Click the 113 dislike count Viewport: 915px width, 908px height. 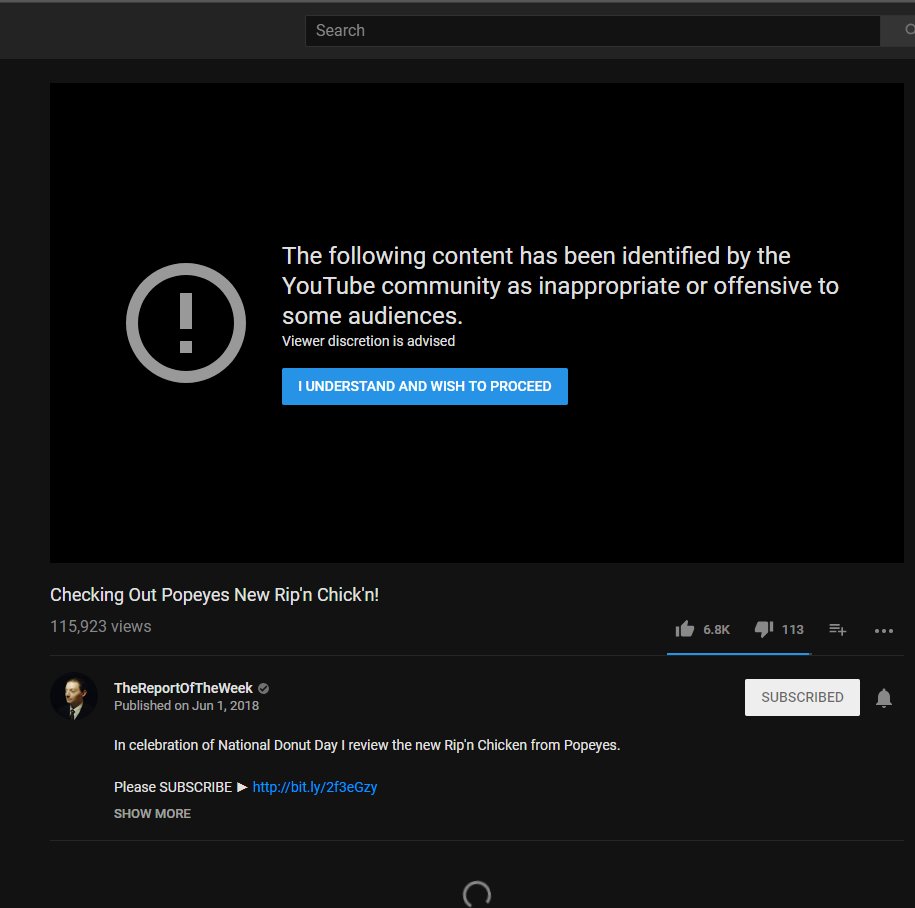click(792, 630)
